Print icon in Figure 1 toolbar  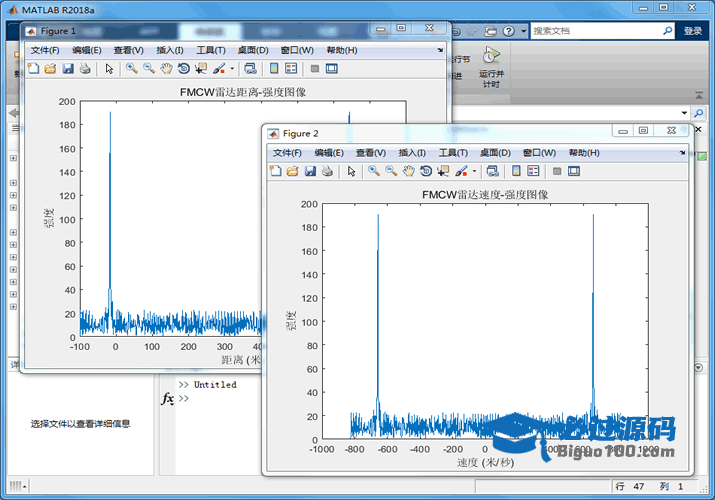(x=85, y=69)
